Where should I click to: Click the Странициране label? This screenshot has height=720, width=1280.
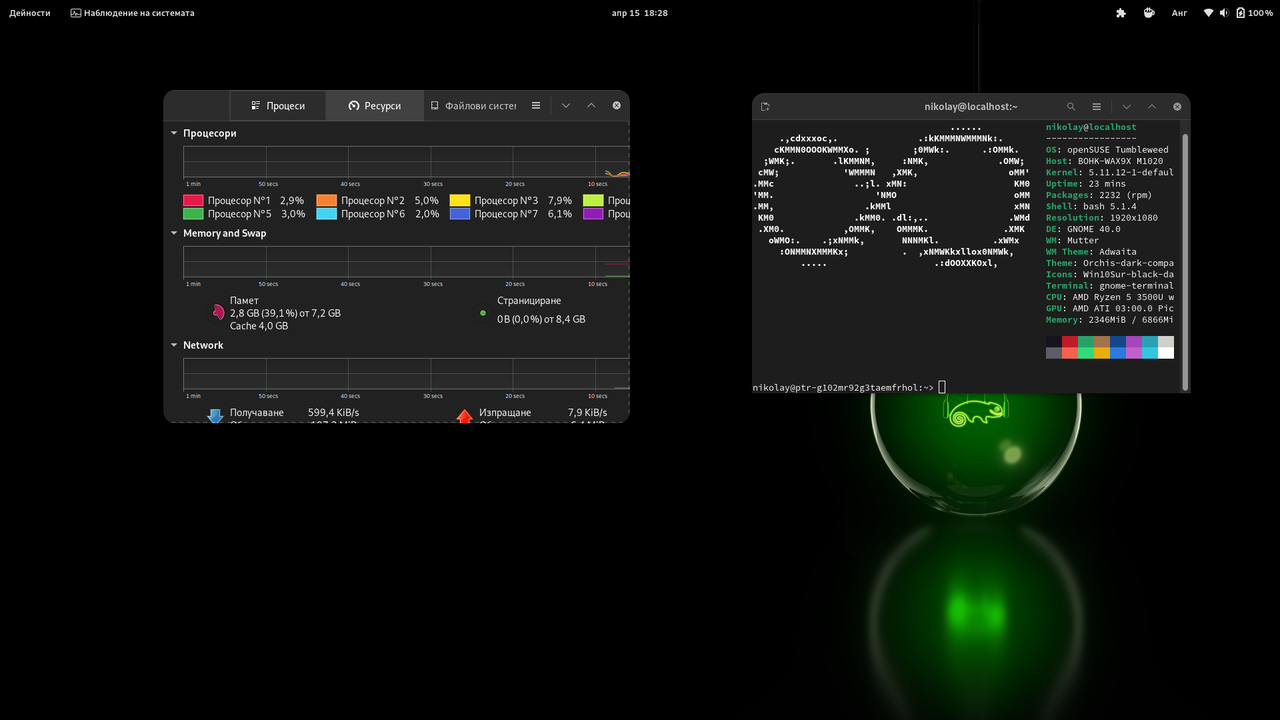click(529, 300)
